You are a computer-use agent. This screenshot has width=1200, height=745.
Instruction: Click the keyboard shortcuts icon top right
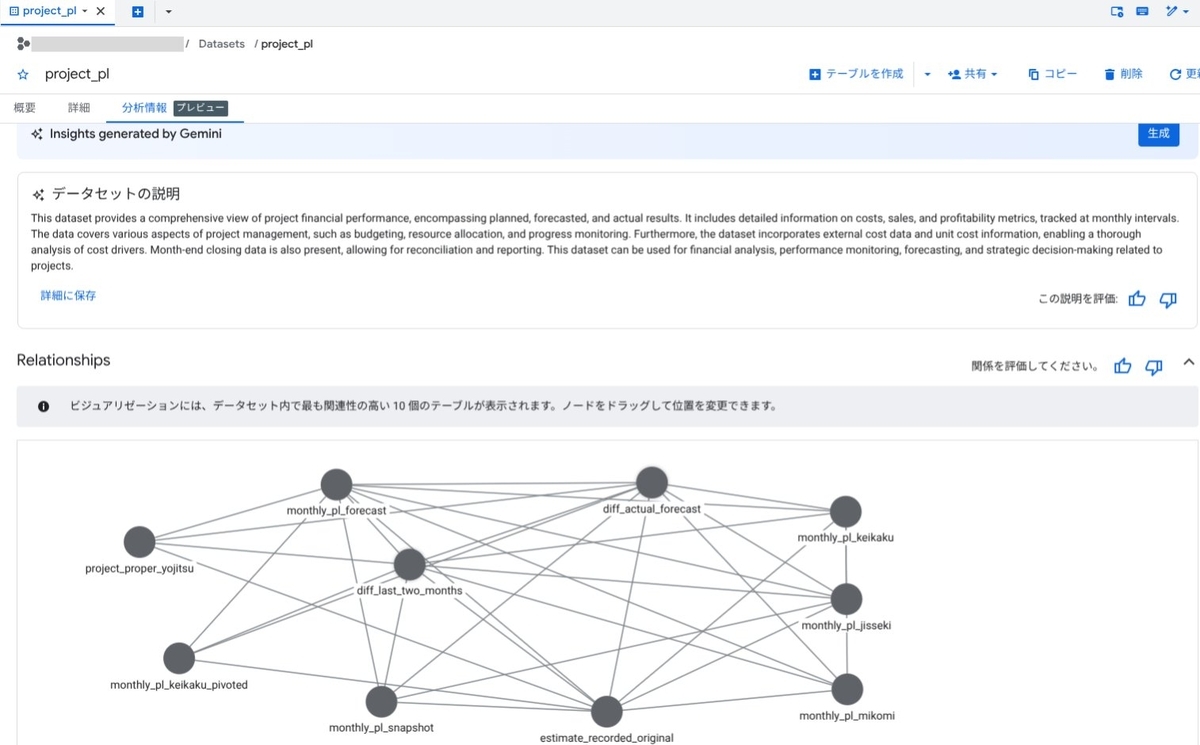pyautogui.click(x=1143, y=11)
